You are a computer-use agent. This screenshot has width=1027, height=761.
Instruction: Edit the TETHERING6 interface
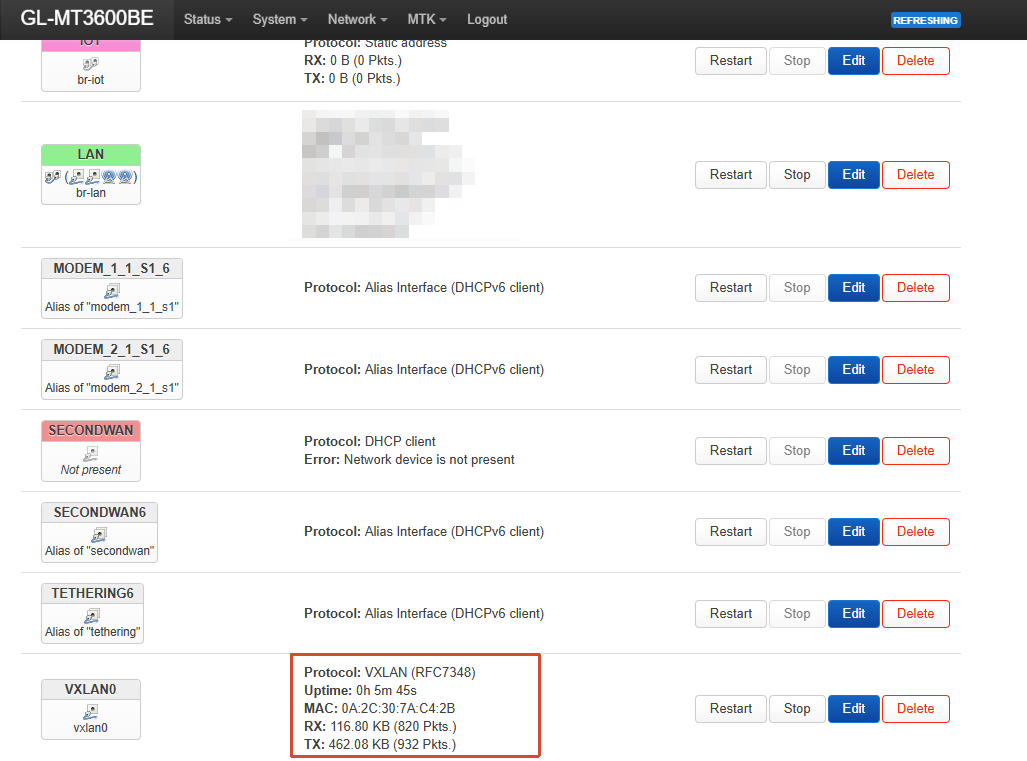coord(853,614)
